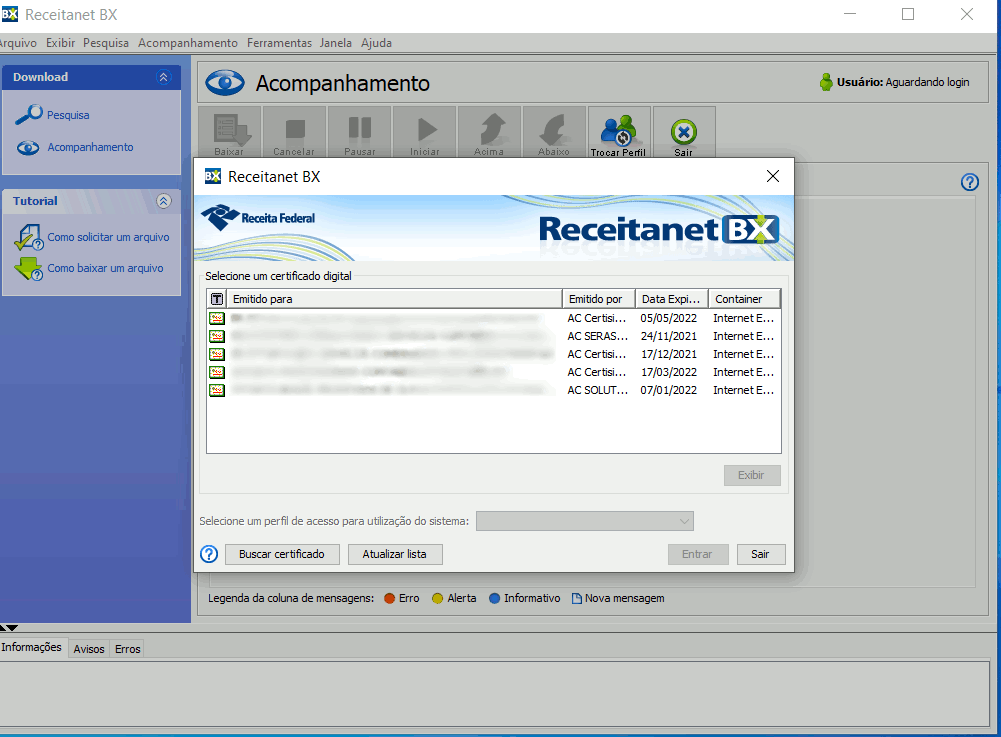
Task: Click the T type column header
Action: tap(217, 299)
